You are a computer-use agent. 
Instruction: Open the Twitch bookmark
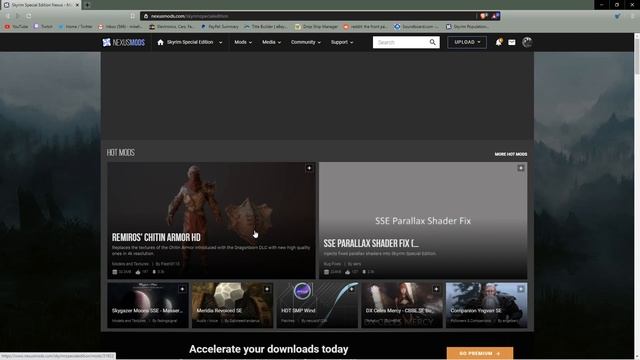43,27
